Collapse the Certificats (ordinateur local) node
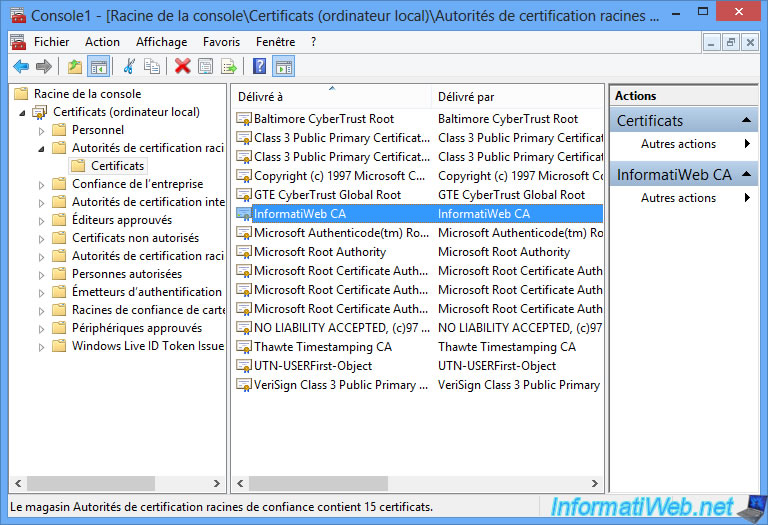This screenshot has width=768, height=525. (22, 113)
